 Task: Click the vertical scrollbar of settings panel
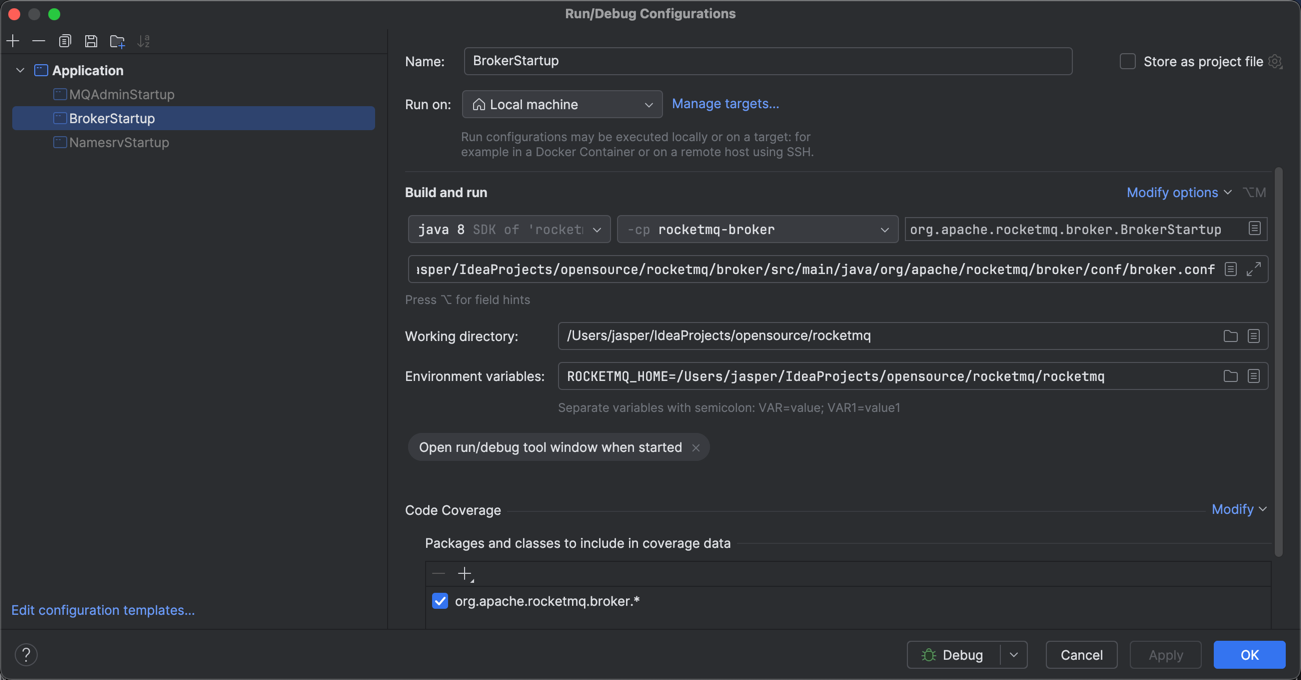(1278, 363)
